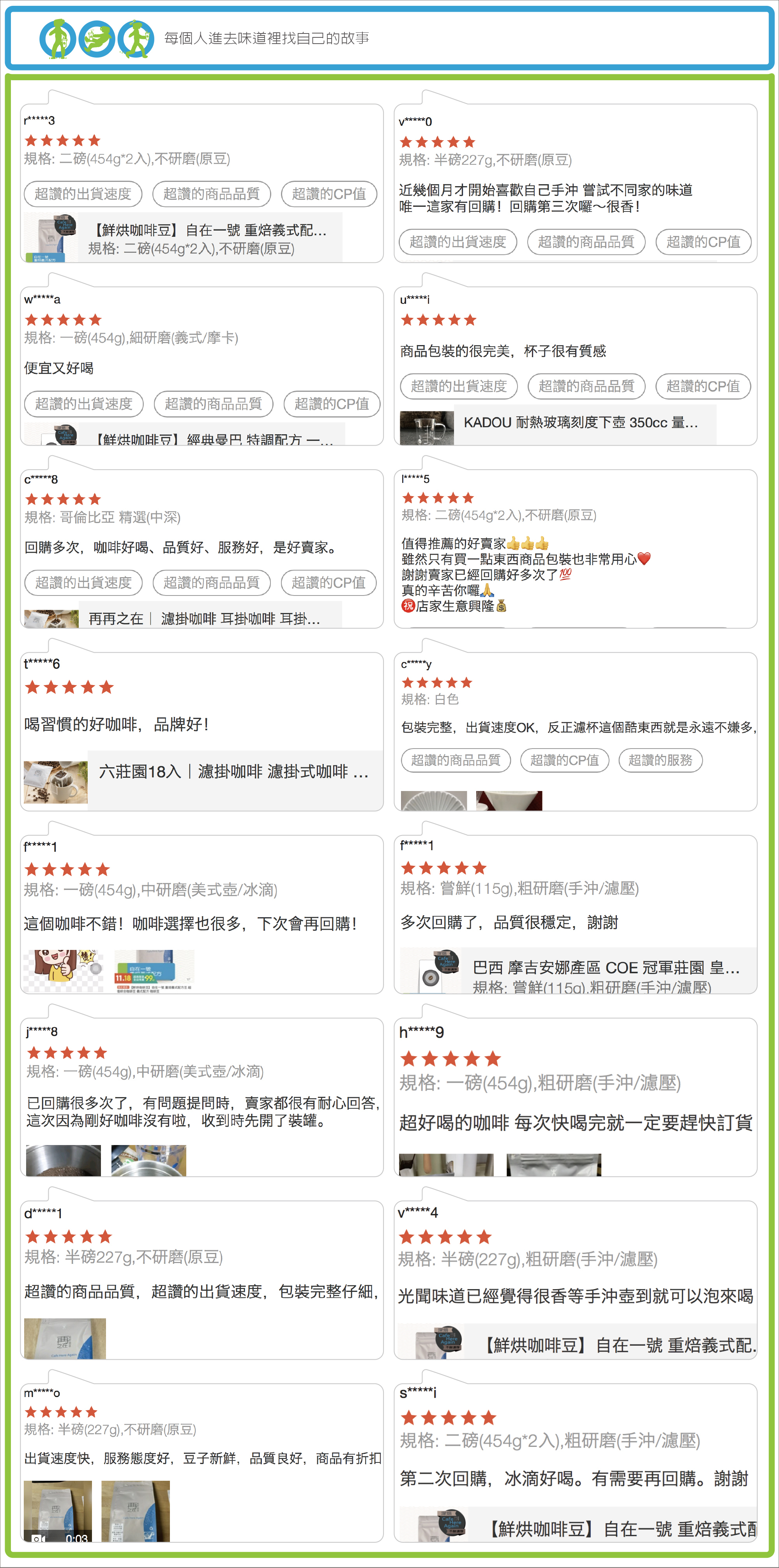Click 超讚的出貨速度 tag in r*****3 review
Image resolution: width=779 pixels, height=1568 pixels.
(83, 194)
